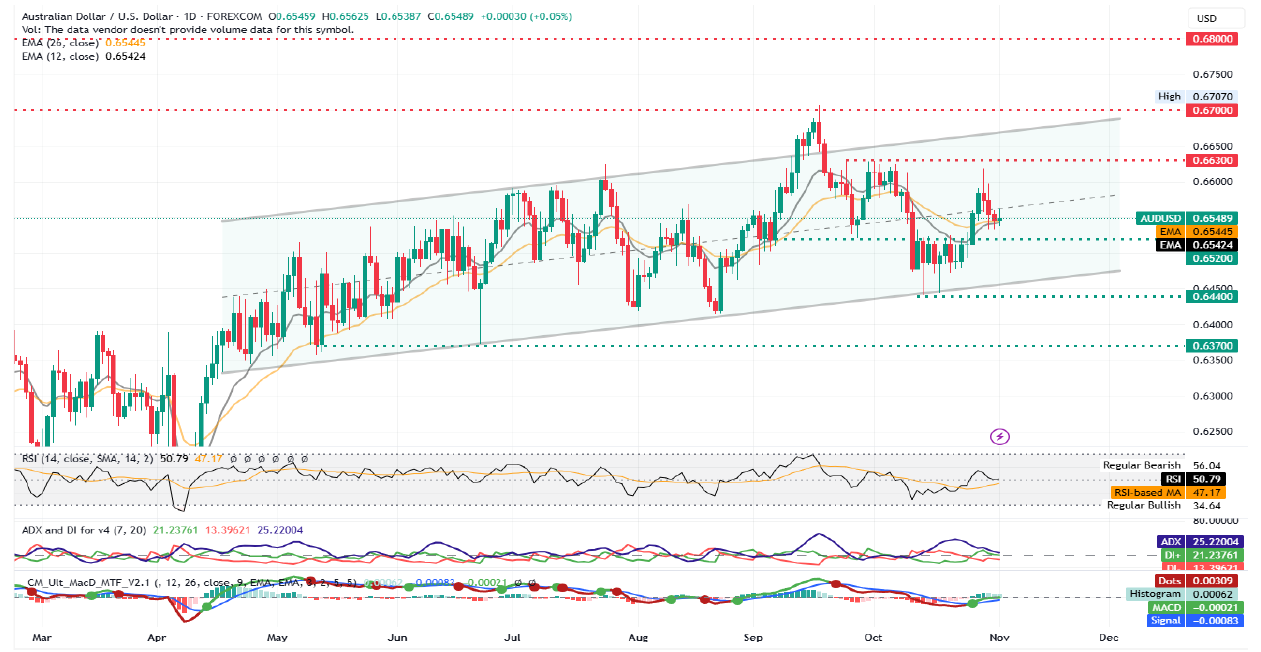
Task: Click the purple lightning bolt event icon
Action: tap(1000, 436)
